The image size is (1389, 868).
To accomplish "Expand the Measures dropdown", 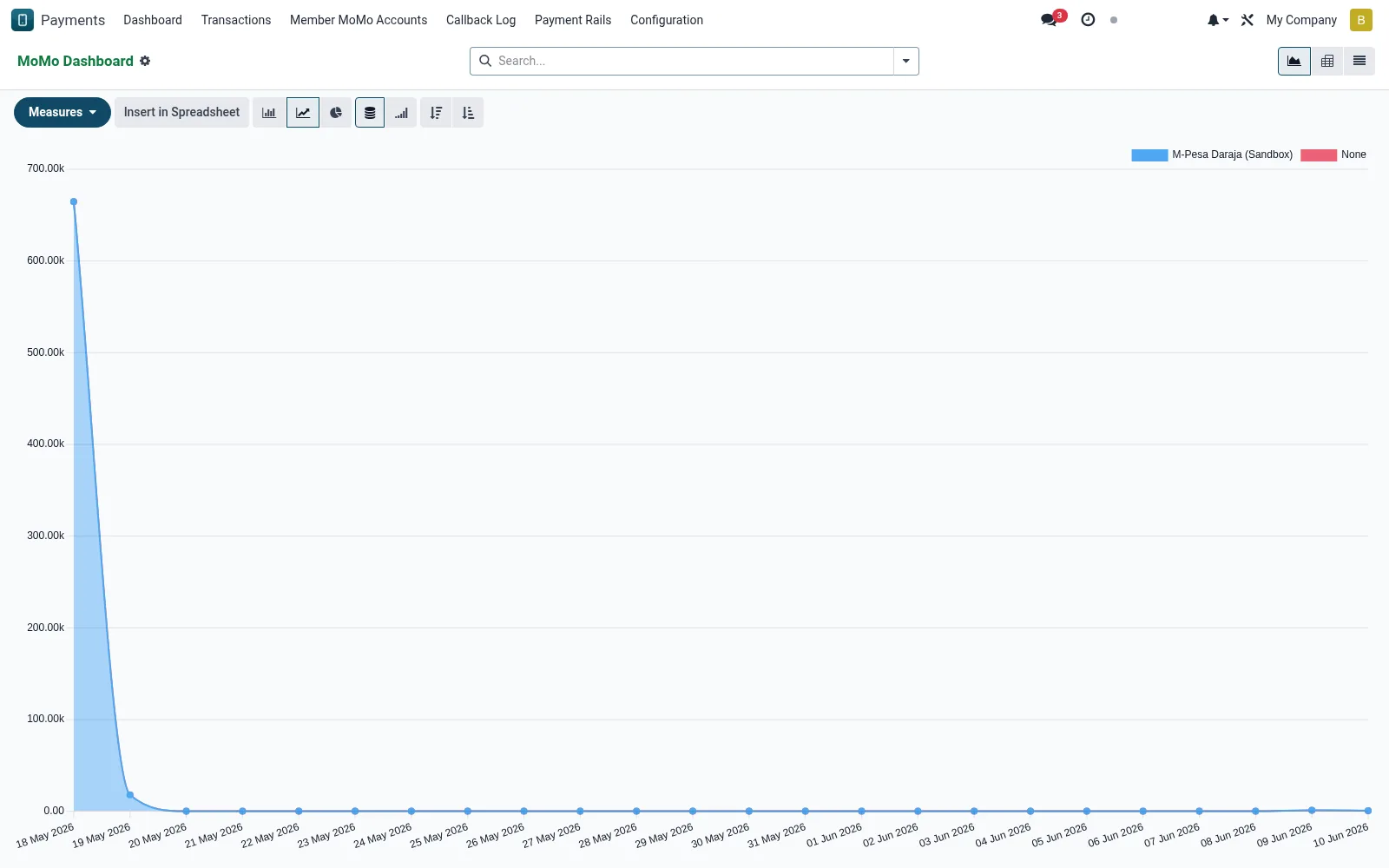I will tap(63, 113).
